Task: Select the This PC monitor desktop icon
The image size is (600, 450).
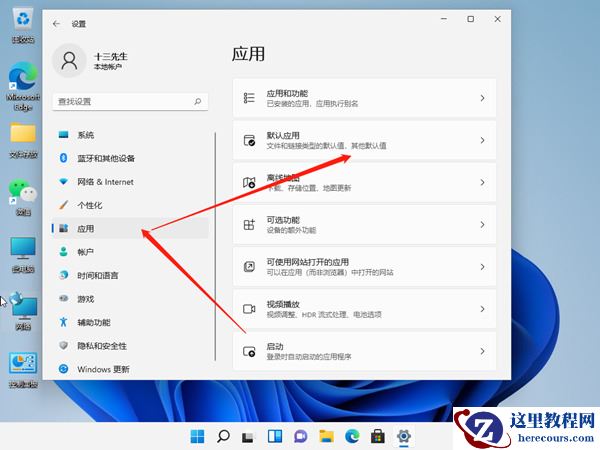Action: [x=23, y=255]
